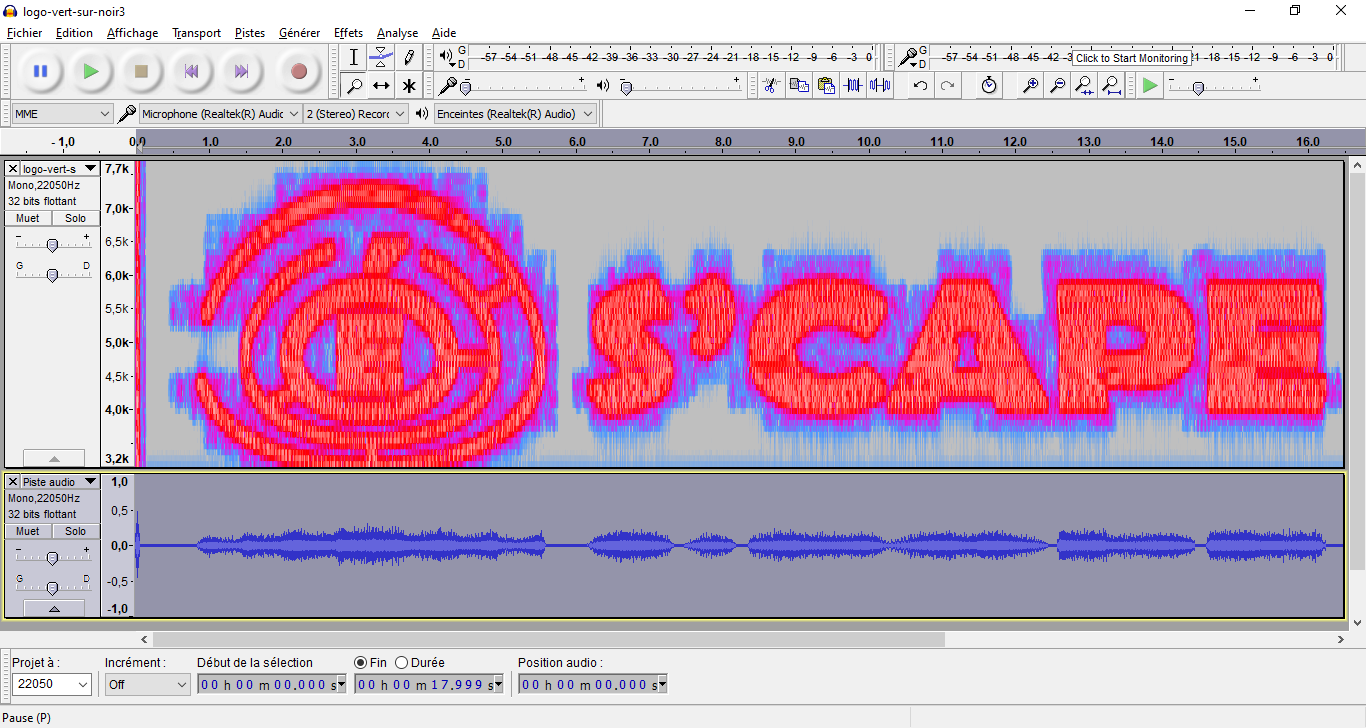Screen dimensions: 1366x728
Task: Toggle the Sync-Lock clock icon
Action: click(988, 85)
